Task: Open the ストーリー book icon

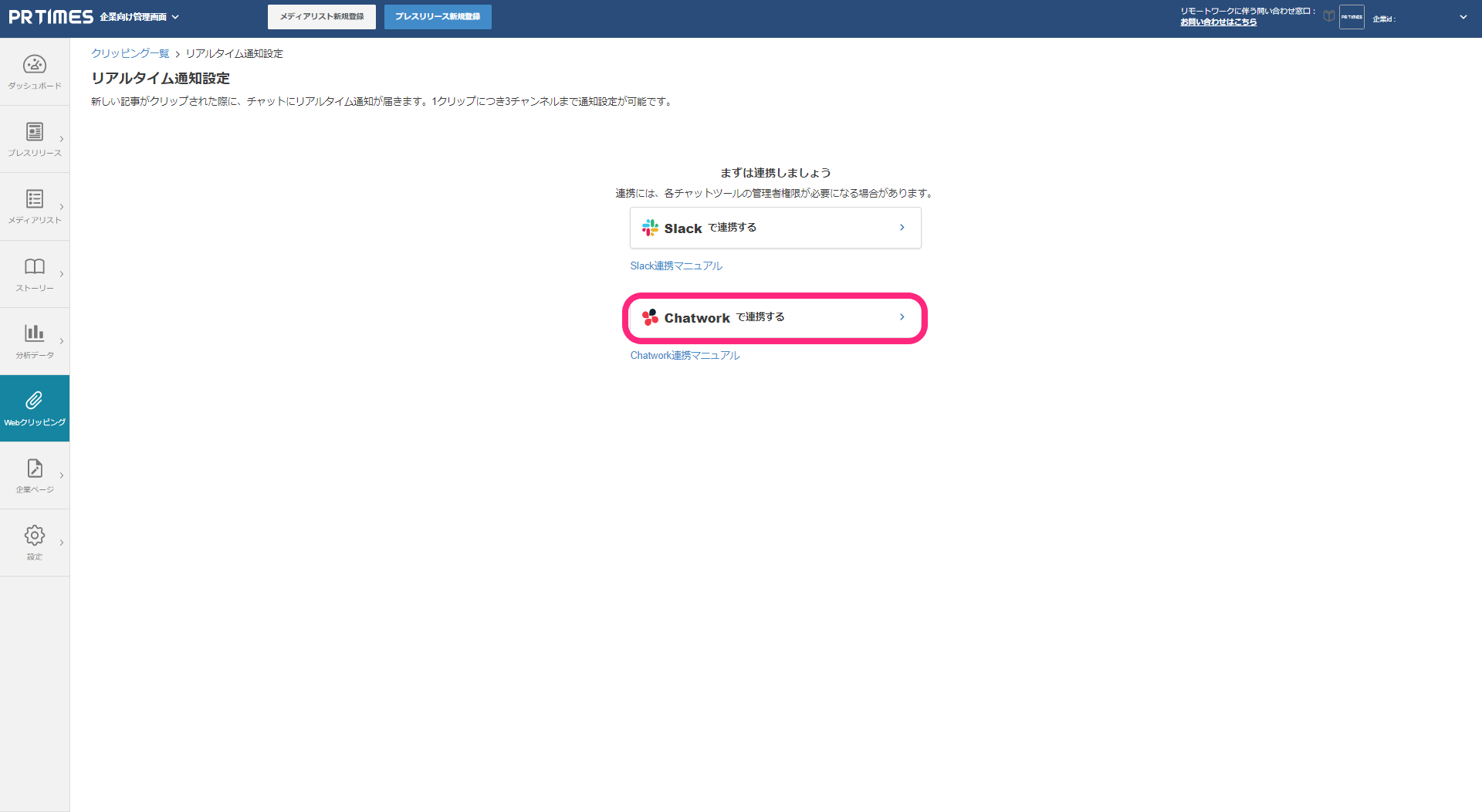Action: point(34,266)
